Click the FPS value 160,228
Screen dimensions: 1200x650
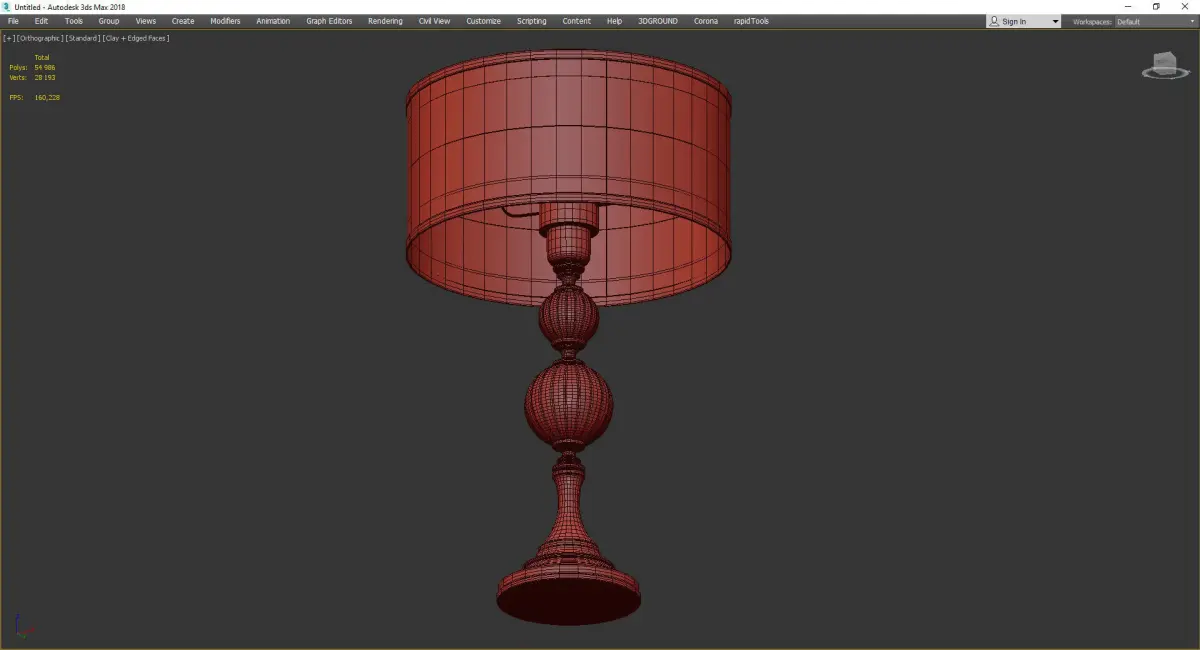[x=47, y=97]
